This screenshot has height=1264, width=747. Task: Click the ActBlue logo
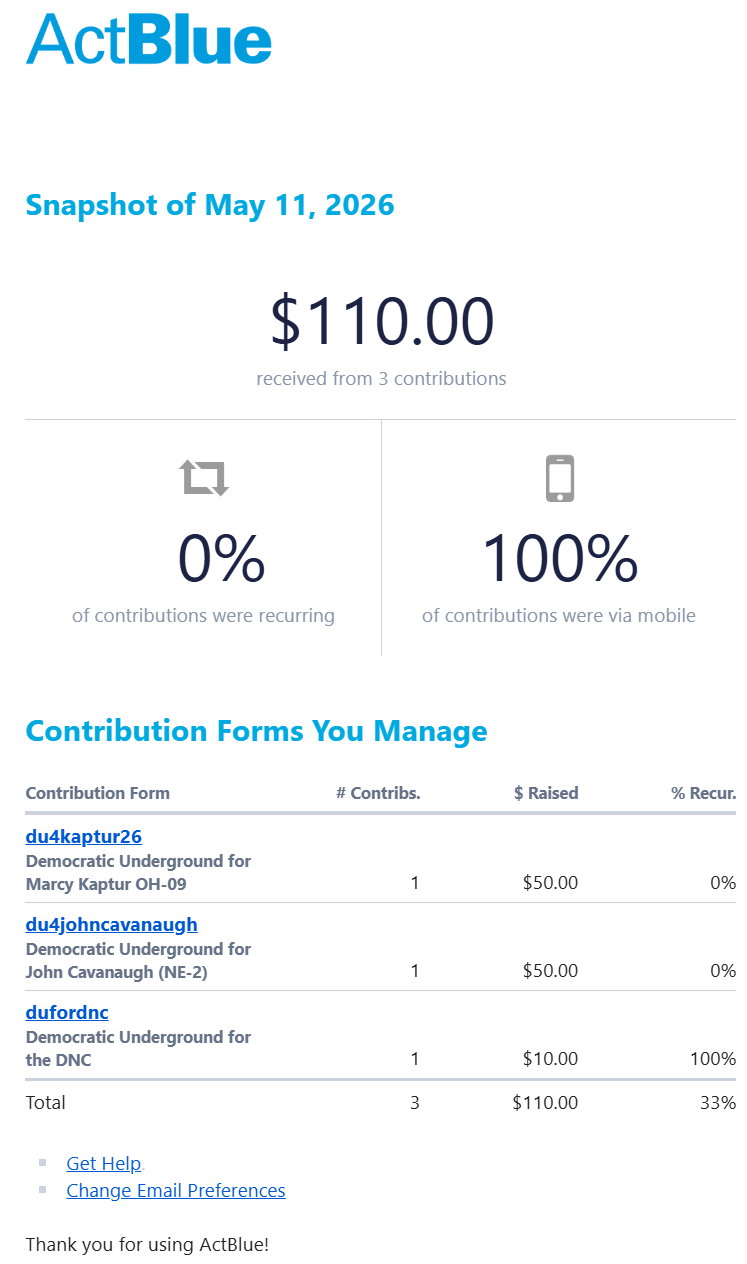coord(149,40)
